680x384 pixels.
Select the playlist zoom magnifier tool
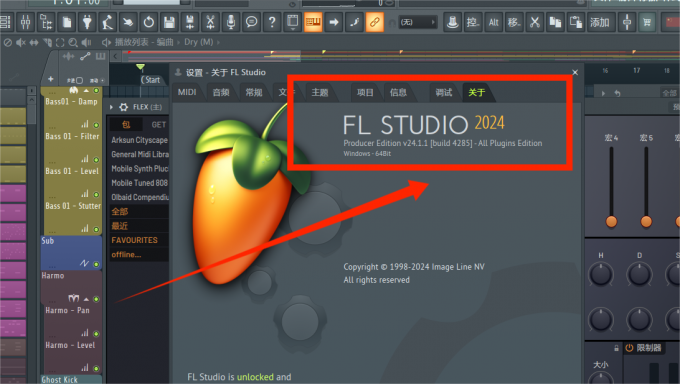coord(73,43)
